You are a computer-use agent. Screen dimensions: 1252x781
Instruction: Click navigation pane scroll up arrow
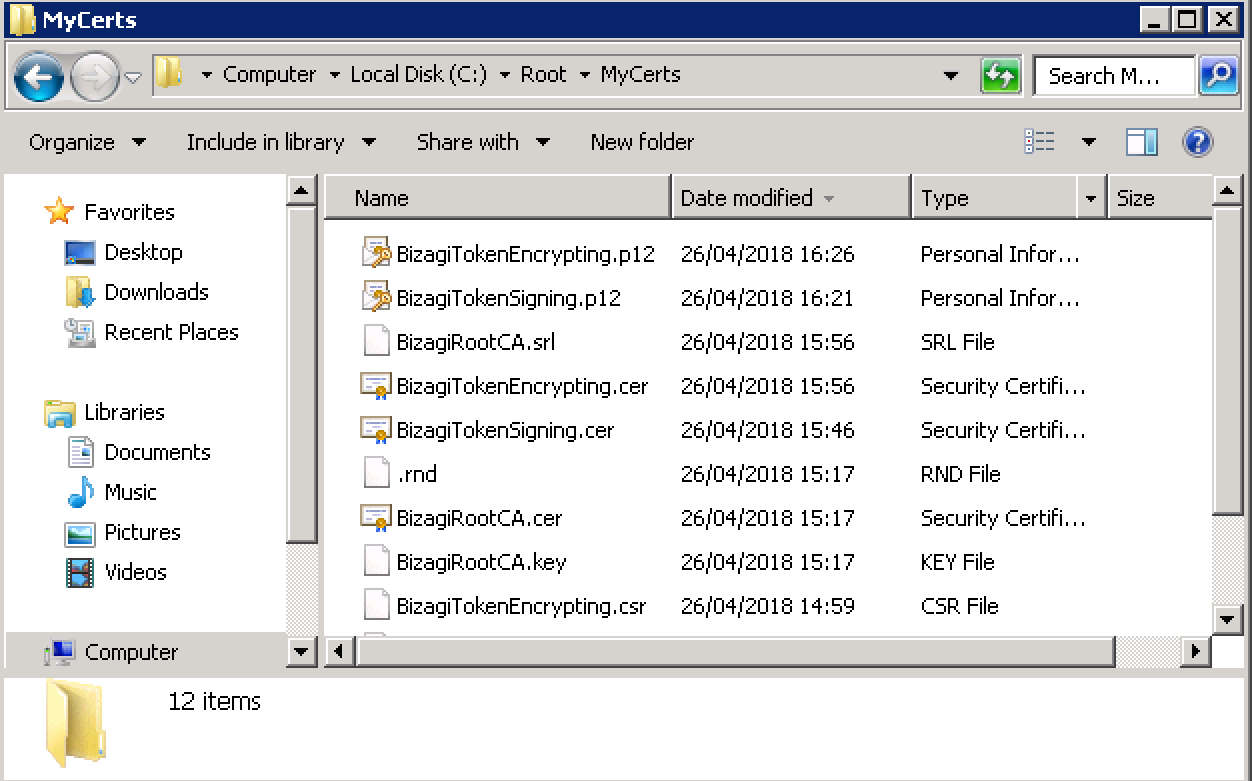[x=301, y=191]
